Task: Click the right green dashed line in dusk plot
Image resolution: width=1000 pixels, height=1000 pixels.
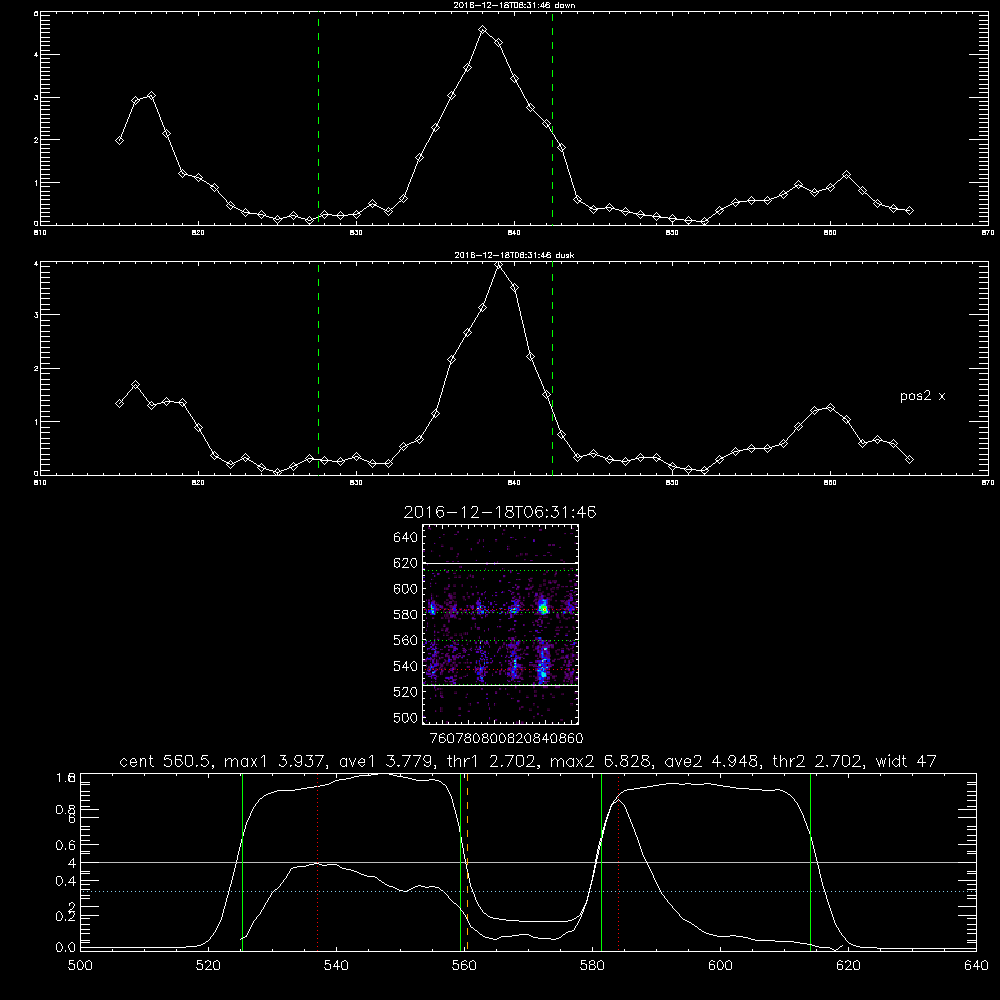Action: pos(552,369)
